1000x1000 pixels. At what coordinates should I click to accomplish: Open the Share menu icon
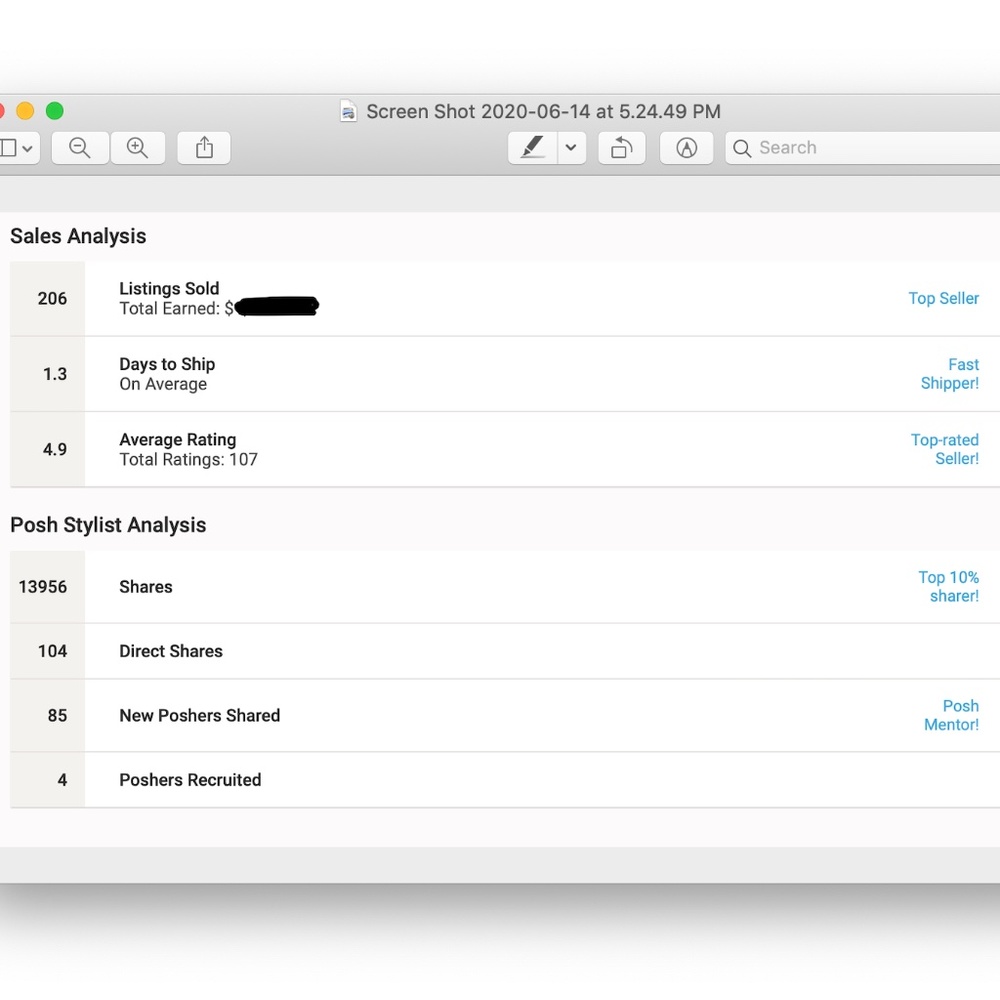[204, 148]
